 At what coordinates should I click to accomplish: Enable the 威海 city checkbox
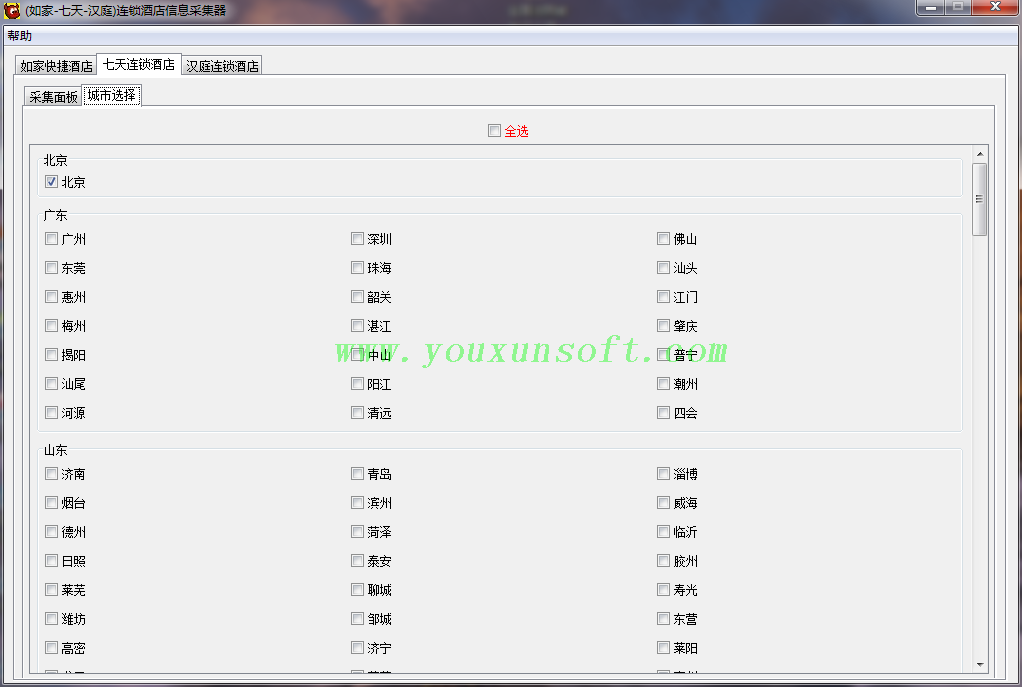click(x=664, y=503)
